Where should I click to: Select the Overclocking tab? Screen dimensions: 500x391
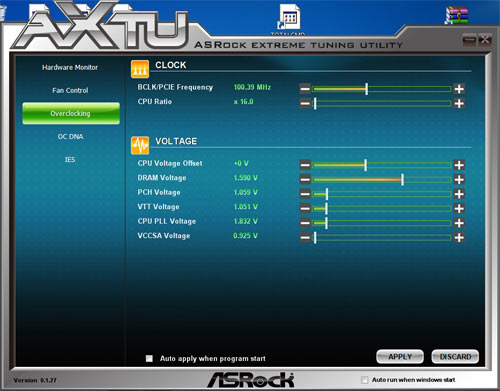[71, 113]
